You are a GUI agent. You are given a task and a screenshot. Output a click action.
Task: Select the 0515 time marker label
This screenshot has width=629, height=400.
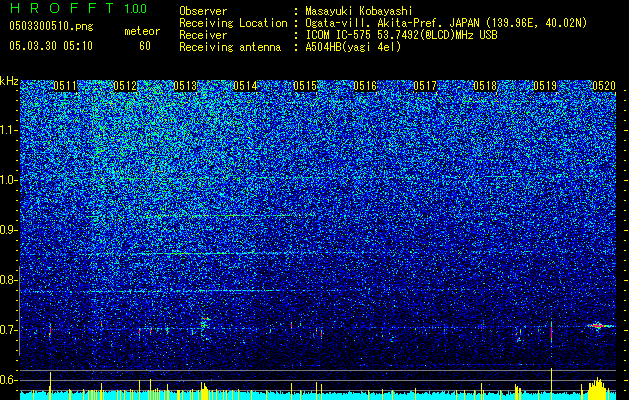tap(305, 86)
